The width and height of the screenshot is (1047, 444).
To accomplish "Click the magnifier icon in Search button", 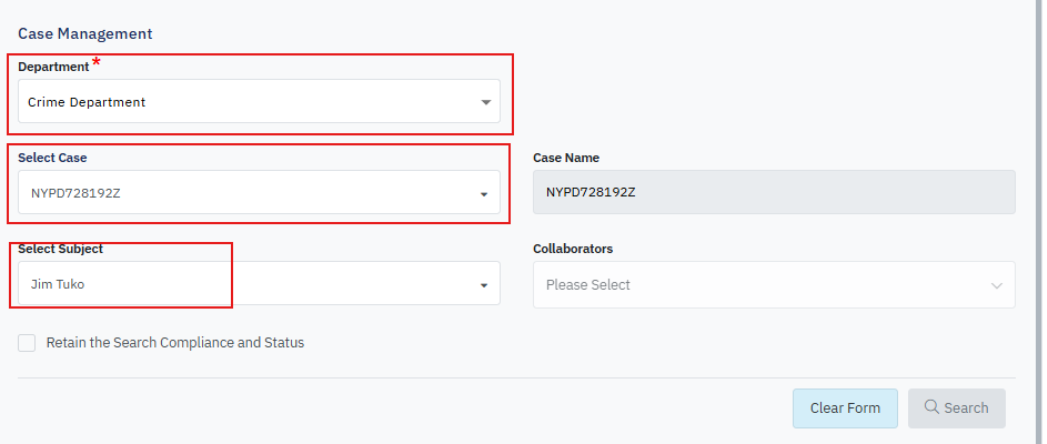I will (x=931, y=407).
